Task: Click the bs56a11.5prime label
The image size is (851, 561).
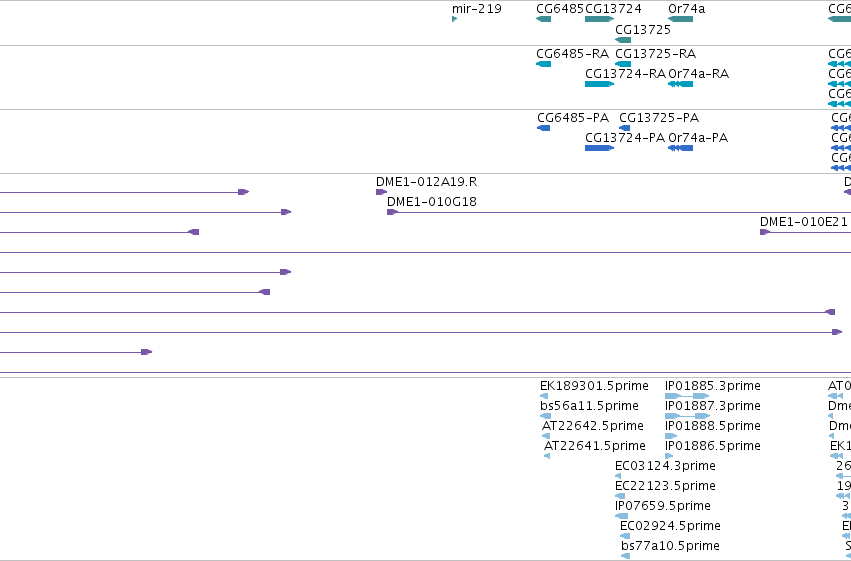Action: click(589, 406)
